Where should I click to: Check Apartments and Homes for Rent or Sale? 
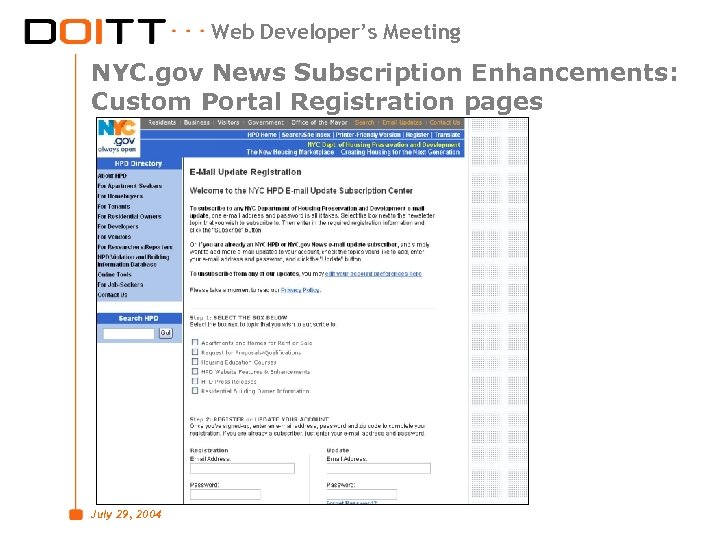click(195, 343)
